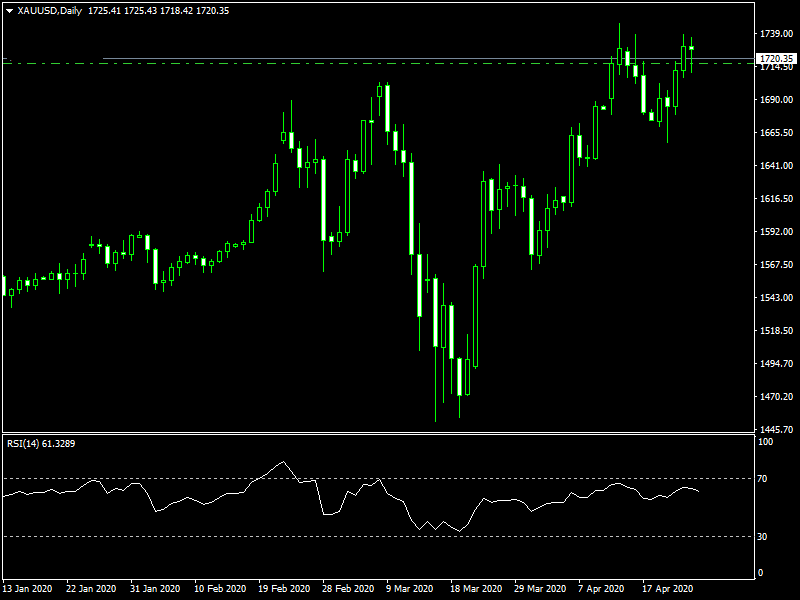Select the gray bid price line
This screenshot has width=800, height=600.
(429, 59)
